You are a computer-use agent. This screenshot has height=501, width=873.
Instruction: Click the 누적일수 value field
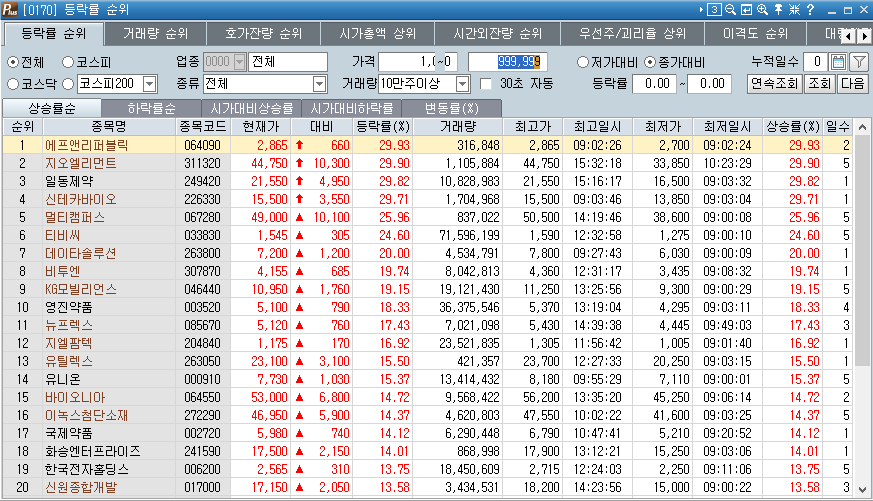tap(816, 62)
